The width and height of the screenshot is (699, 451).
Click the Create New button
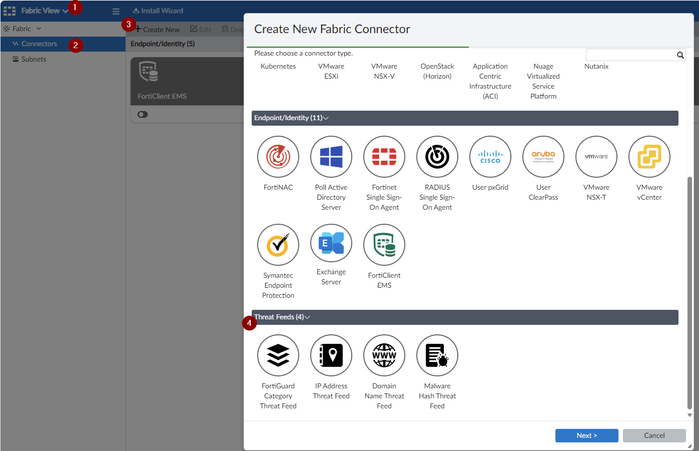(x=157, y=30)
